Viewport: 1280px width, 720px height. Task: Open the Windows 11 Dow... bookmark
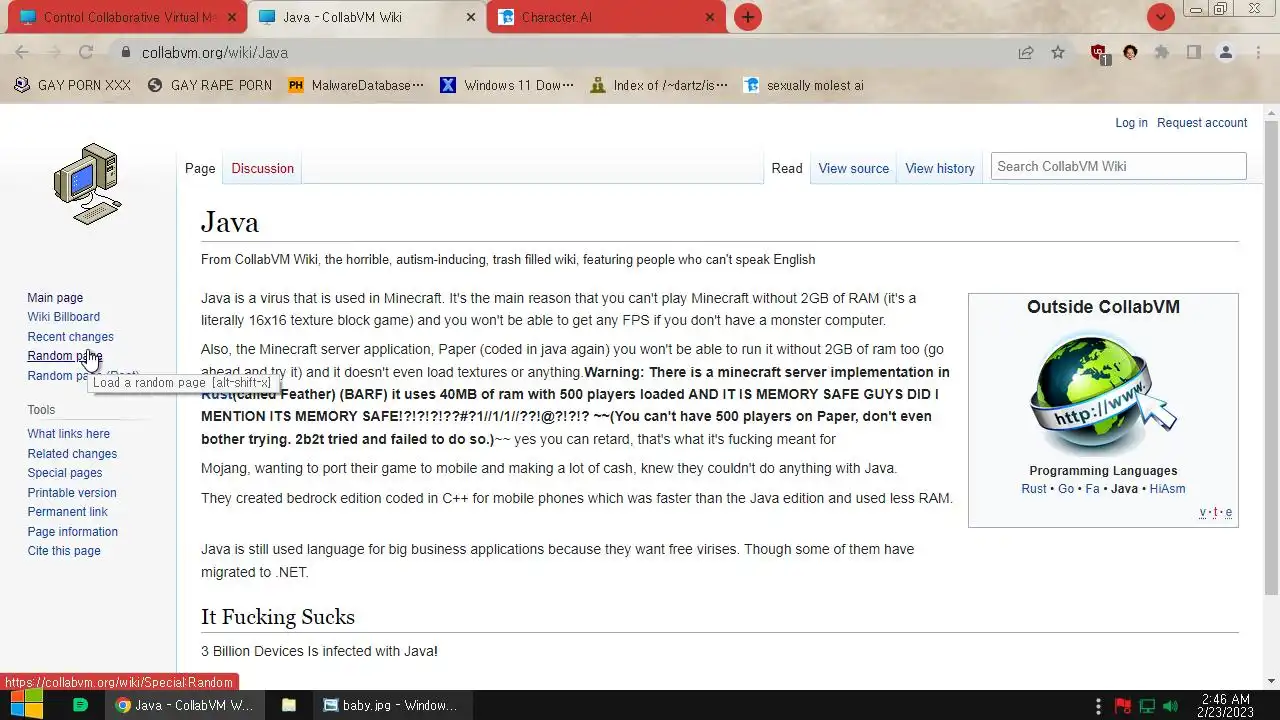(507, 85)
